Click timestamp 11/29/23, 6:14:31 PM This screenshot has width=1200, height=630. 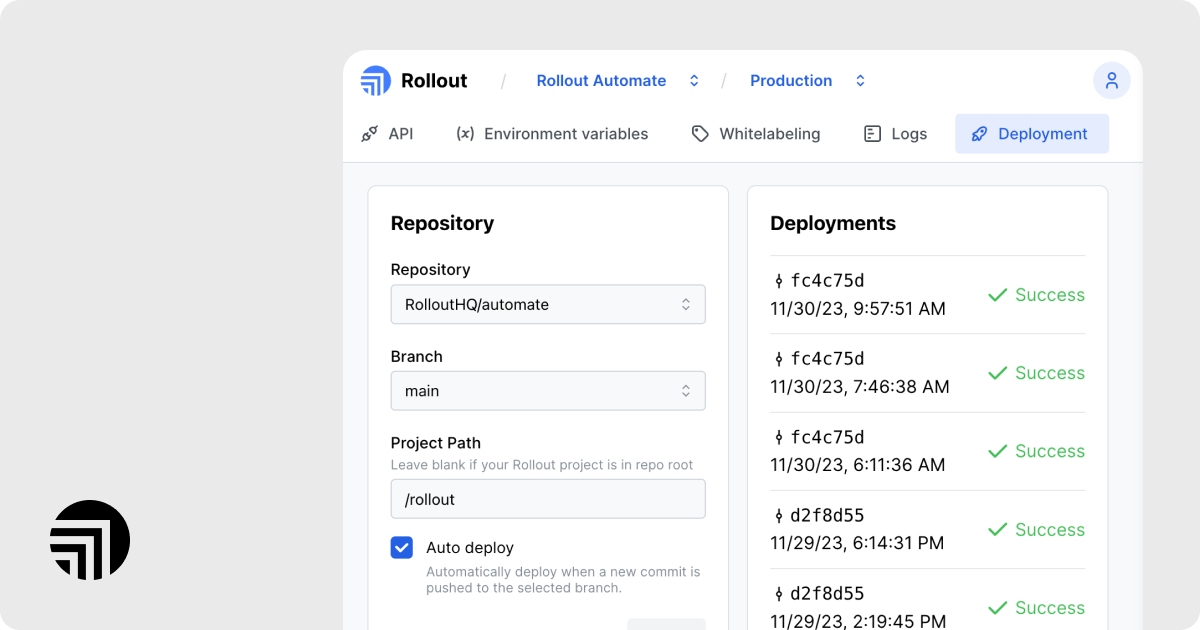(857, 543)
